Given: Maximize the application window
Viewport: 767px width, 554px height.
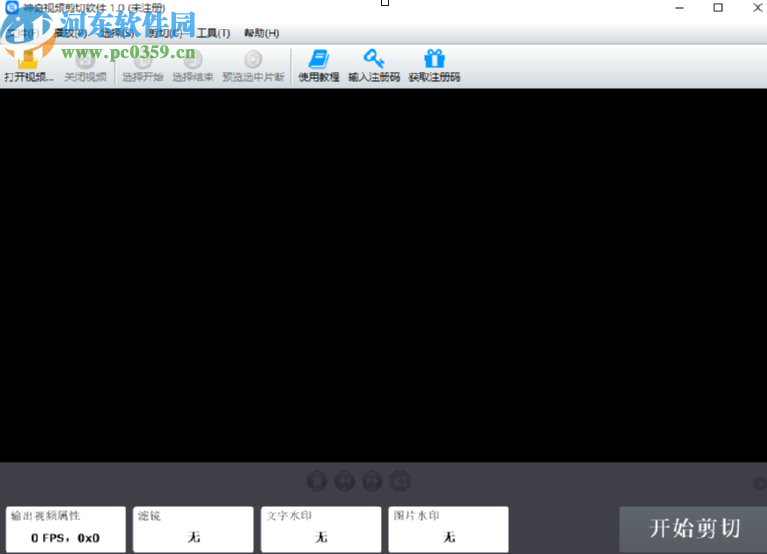Looking at the screenshot, I should [718, 8].
